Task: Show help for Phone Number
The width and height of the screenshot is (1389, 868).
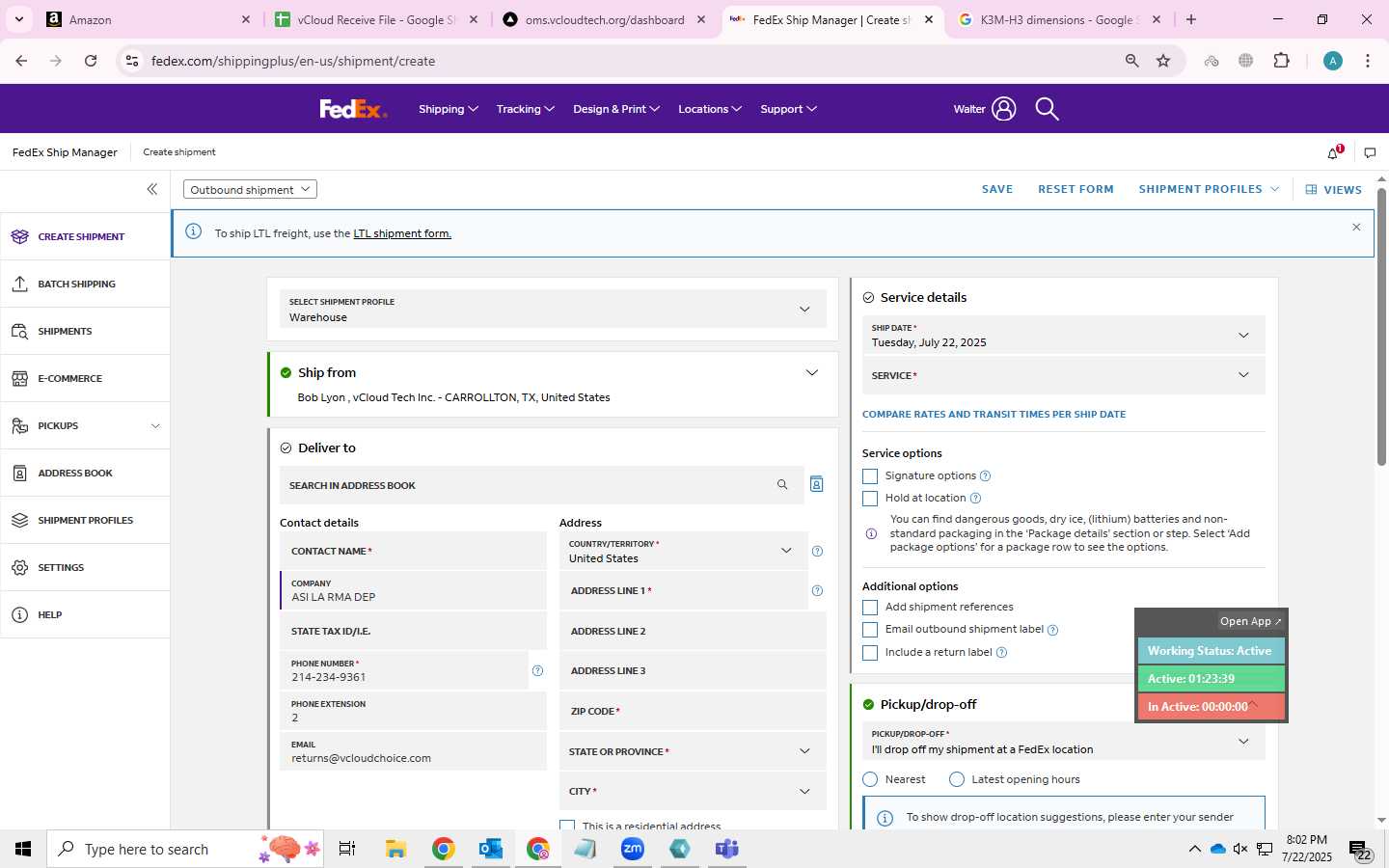Action: coord(537,670)
